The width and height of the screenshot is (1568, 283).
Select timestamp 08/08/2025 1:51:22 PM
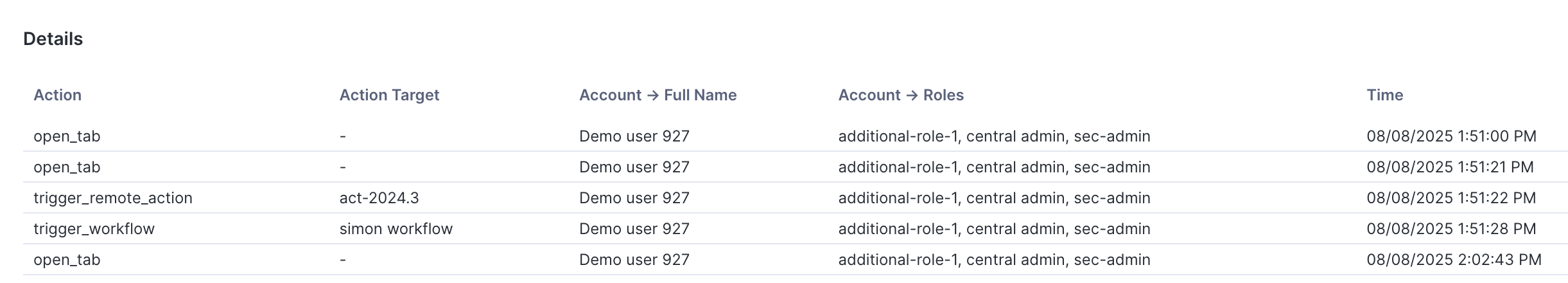tap(1451, 198)
